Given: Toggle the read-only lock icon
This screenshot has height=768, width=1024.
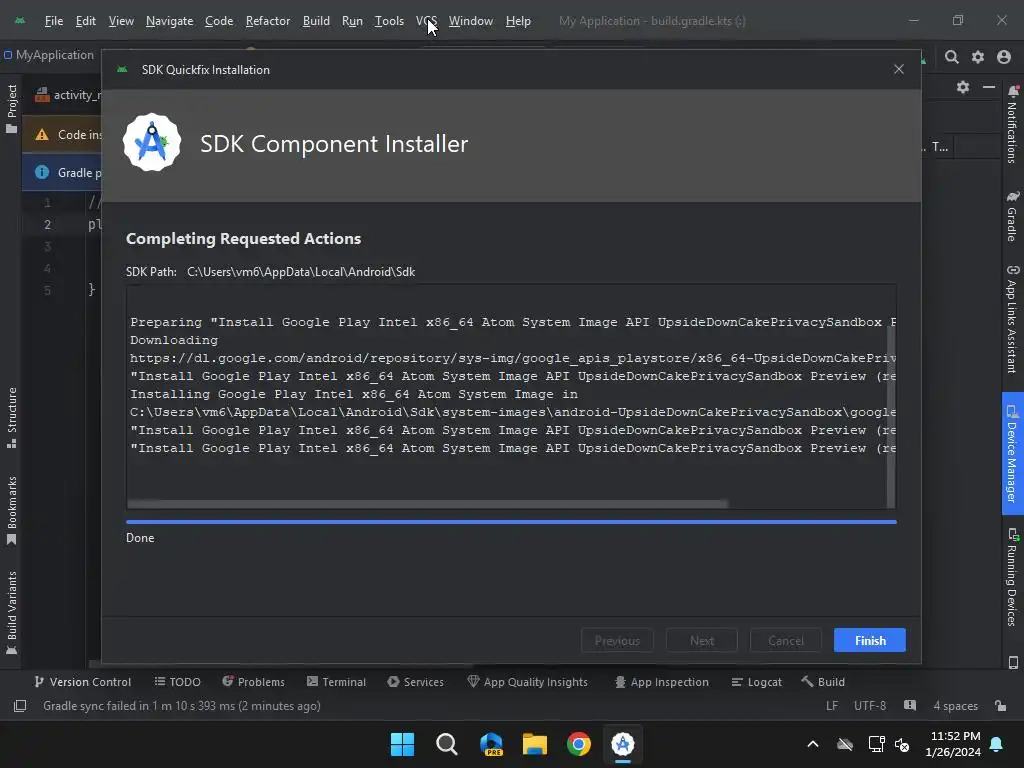Looking at the screenshot, I should coord(1000,706).
